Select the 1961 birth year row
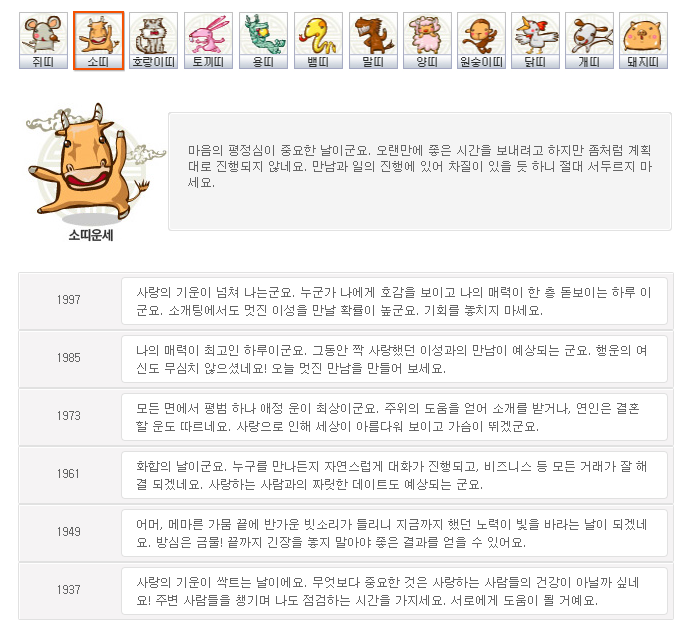This screenshot has width=680, height=629. [x=346, y=475]
